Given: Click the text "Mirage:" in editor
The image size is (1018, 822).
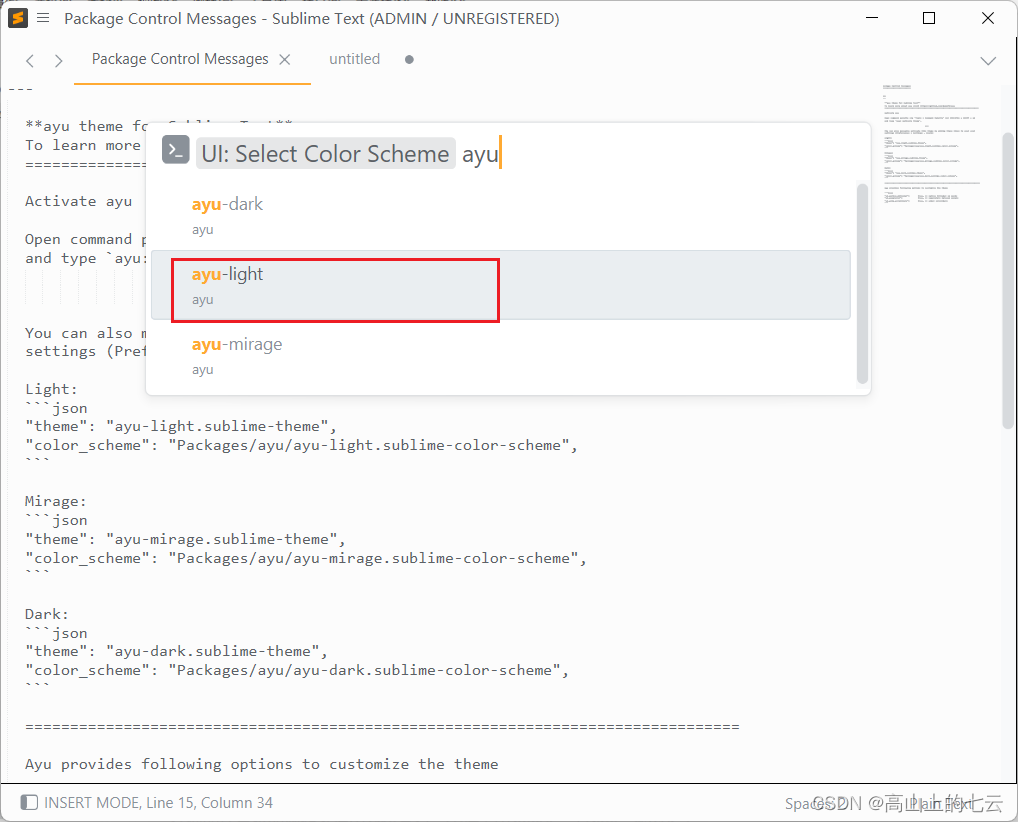Looking at the screenshot, I should click(56, 501).
